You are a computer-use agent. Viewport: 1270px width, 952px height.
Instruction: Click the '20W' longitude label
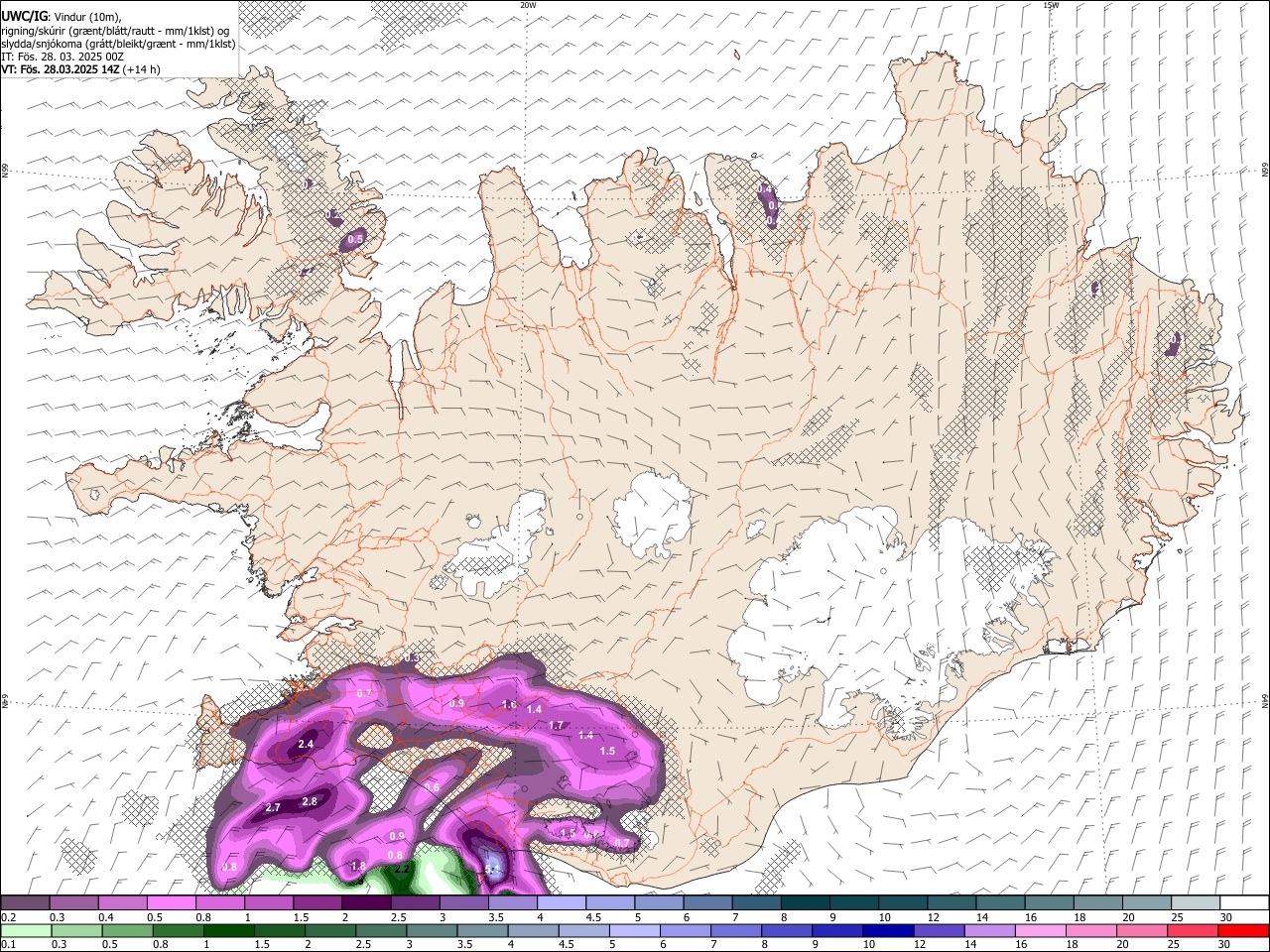tap(528, 5)
